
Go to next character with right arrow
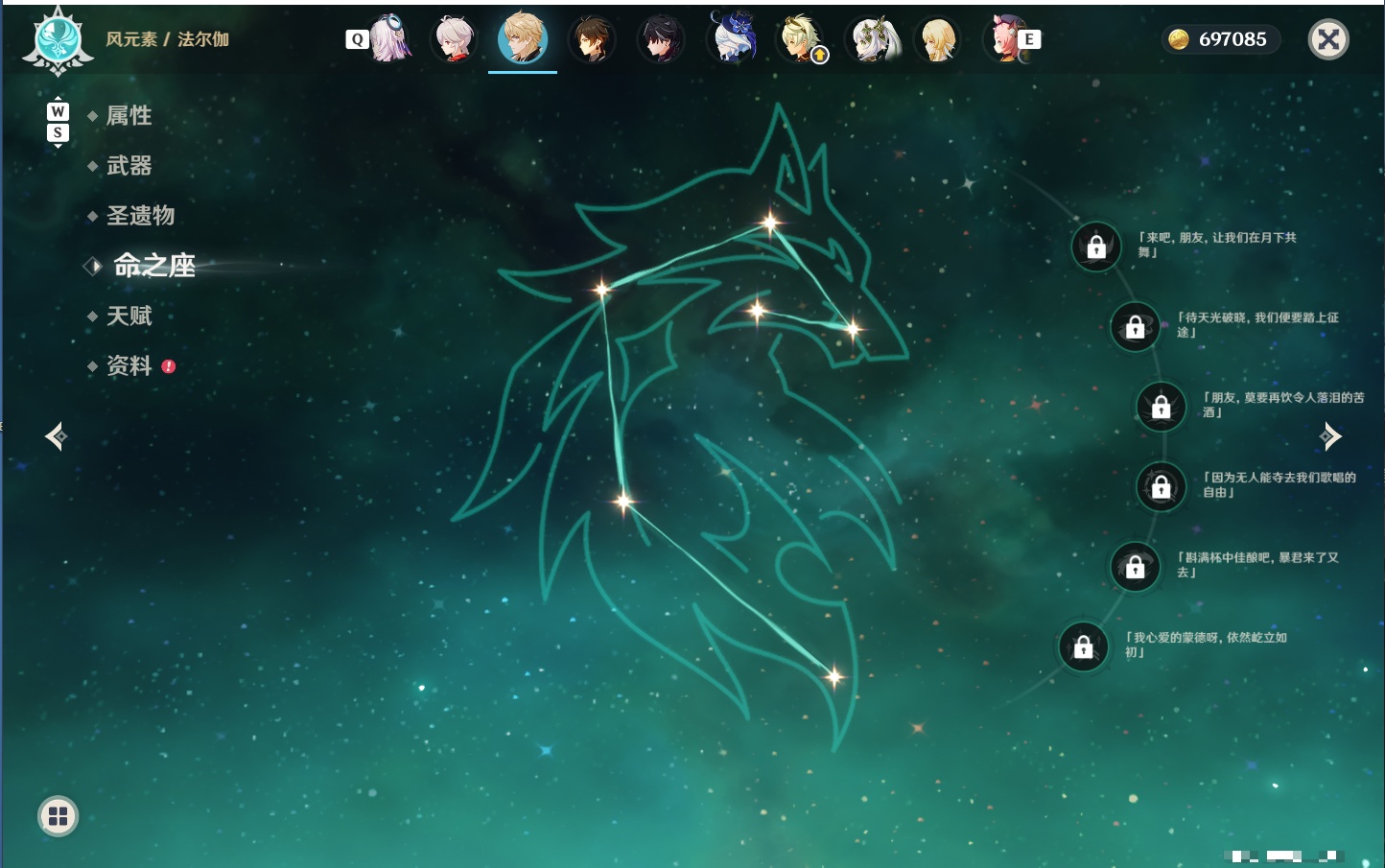1330,436
